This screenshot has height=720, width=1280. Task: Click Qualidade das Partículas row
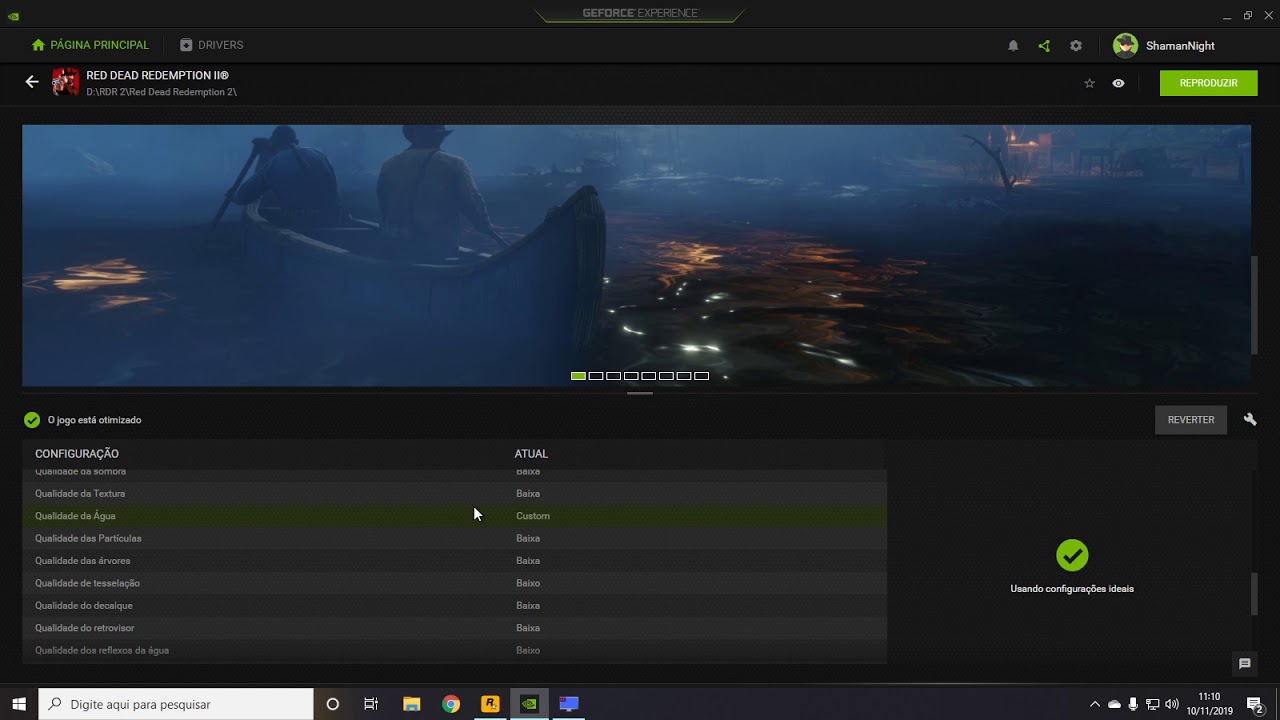(455, 538)
